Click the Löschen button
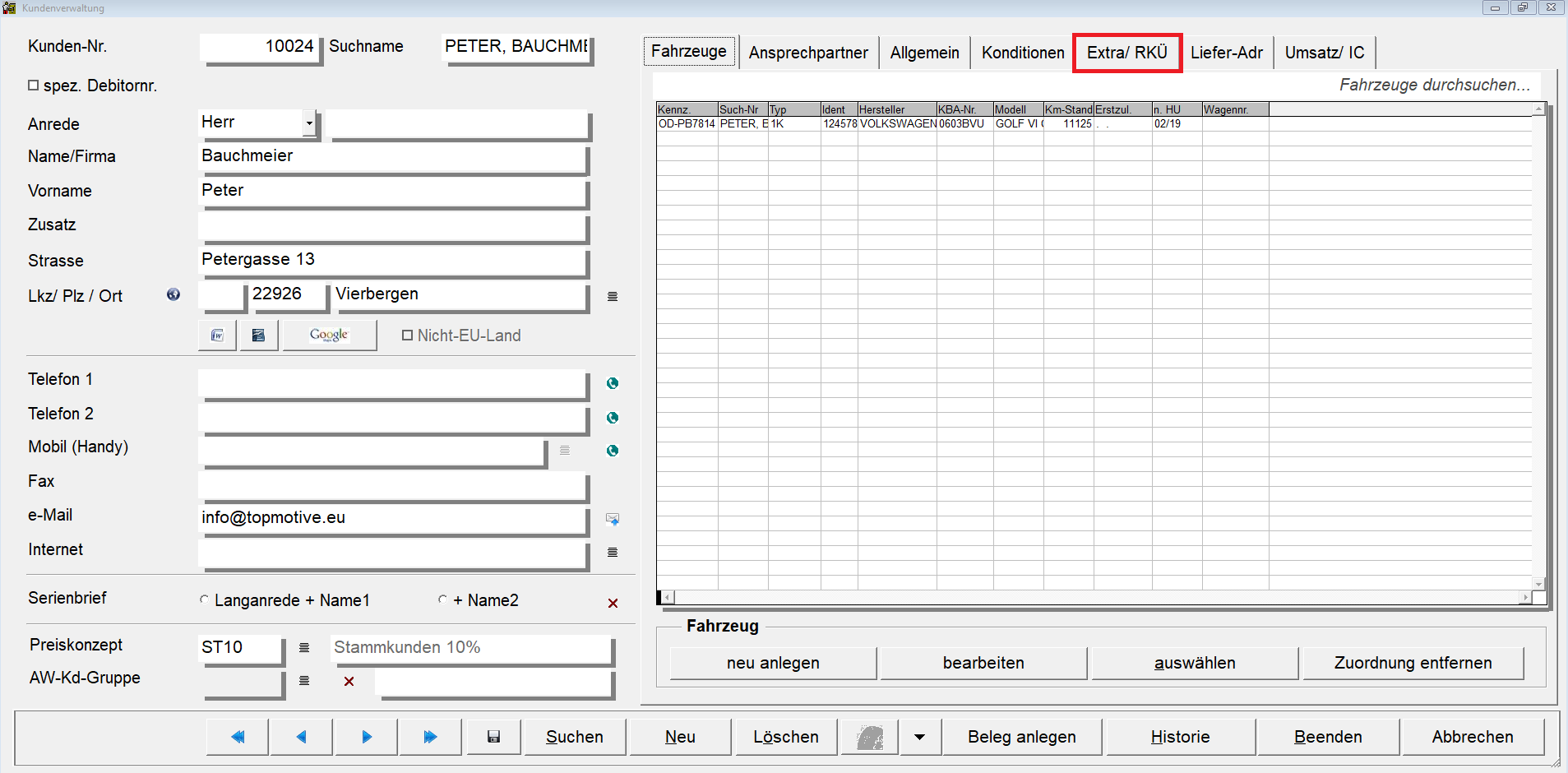Image resolution: width=1568 pixels, height=773 pixels. point(786,737)
